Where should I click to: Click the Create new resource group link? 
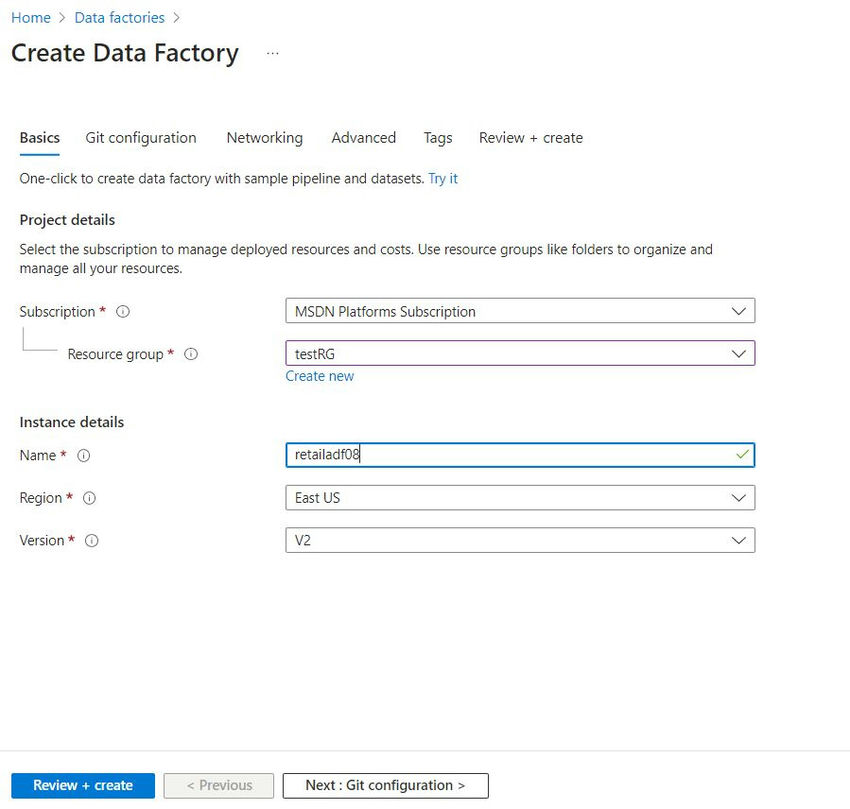320,376
